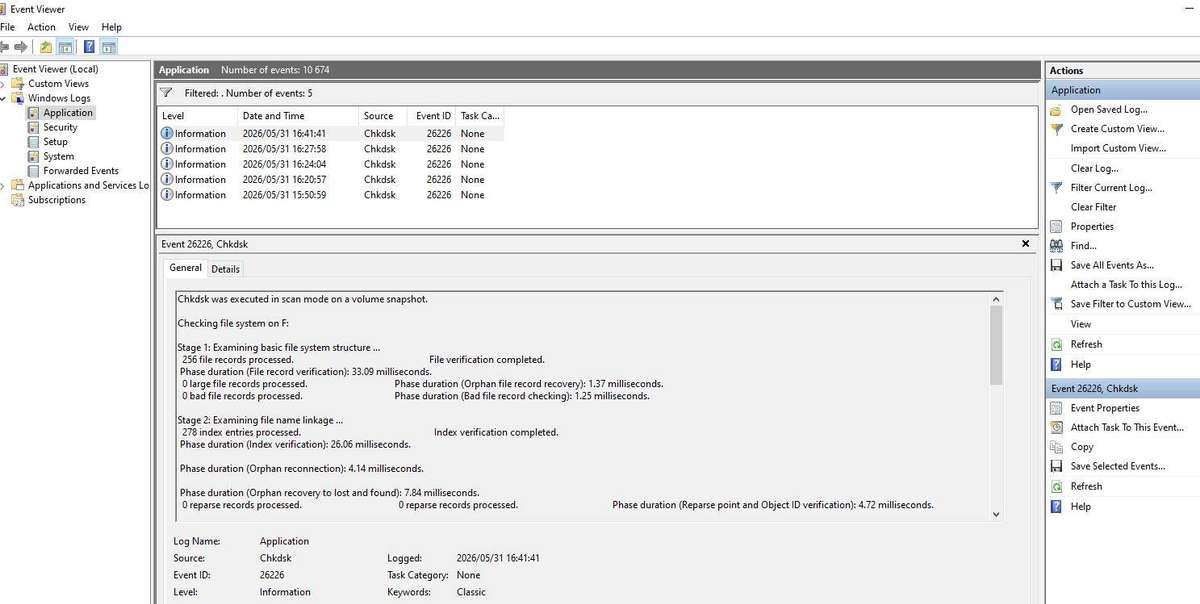Toggle the show/hide action pane icon
This screenshot has height=604, width=1200.
tap(109, 47)
